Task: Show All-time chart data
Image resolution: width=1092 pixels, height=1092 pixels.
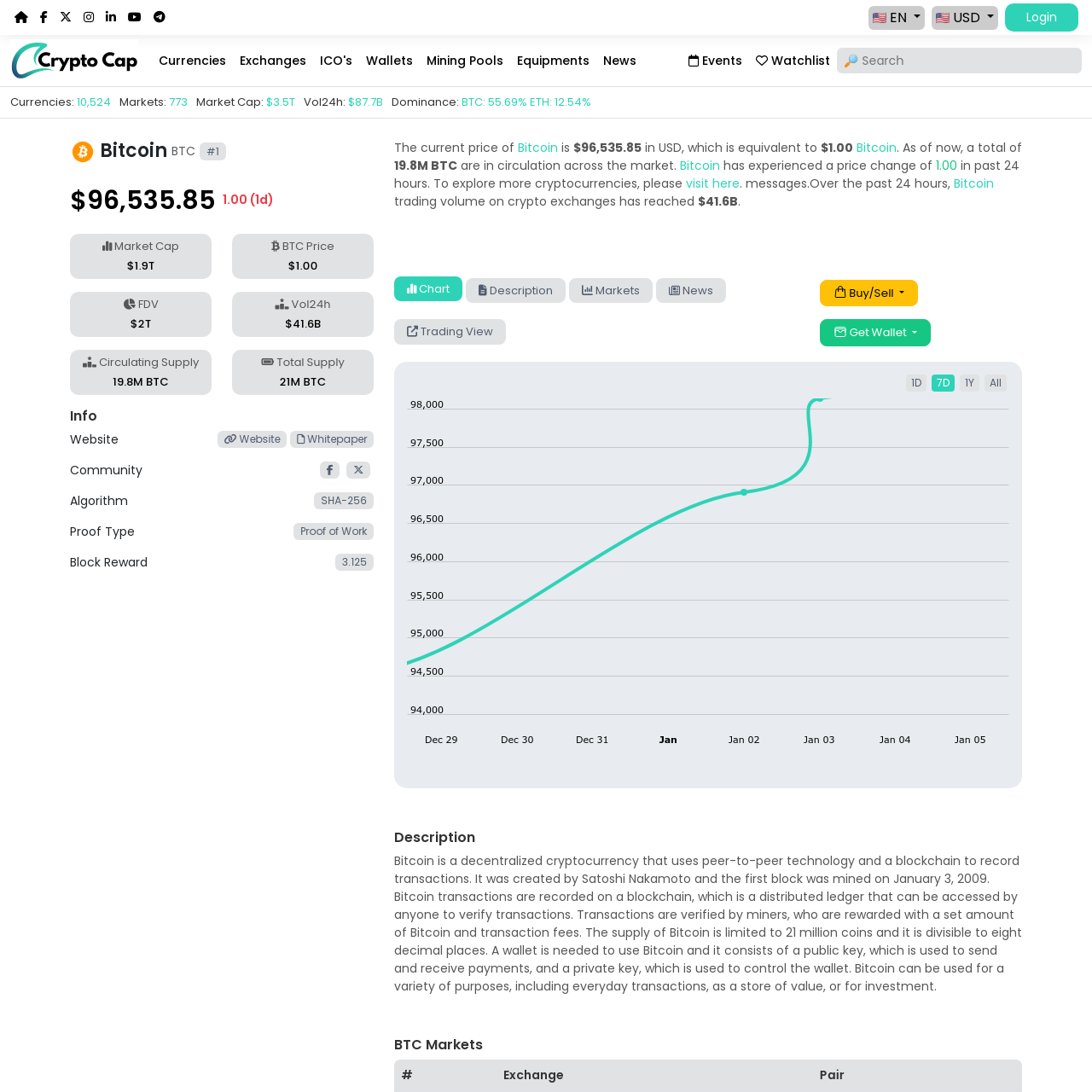Action: (994, 382)
